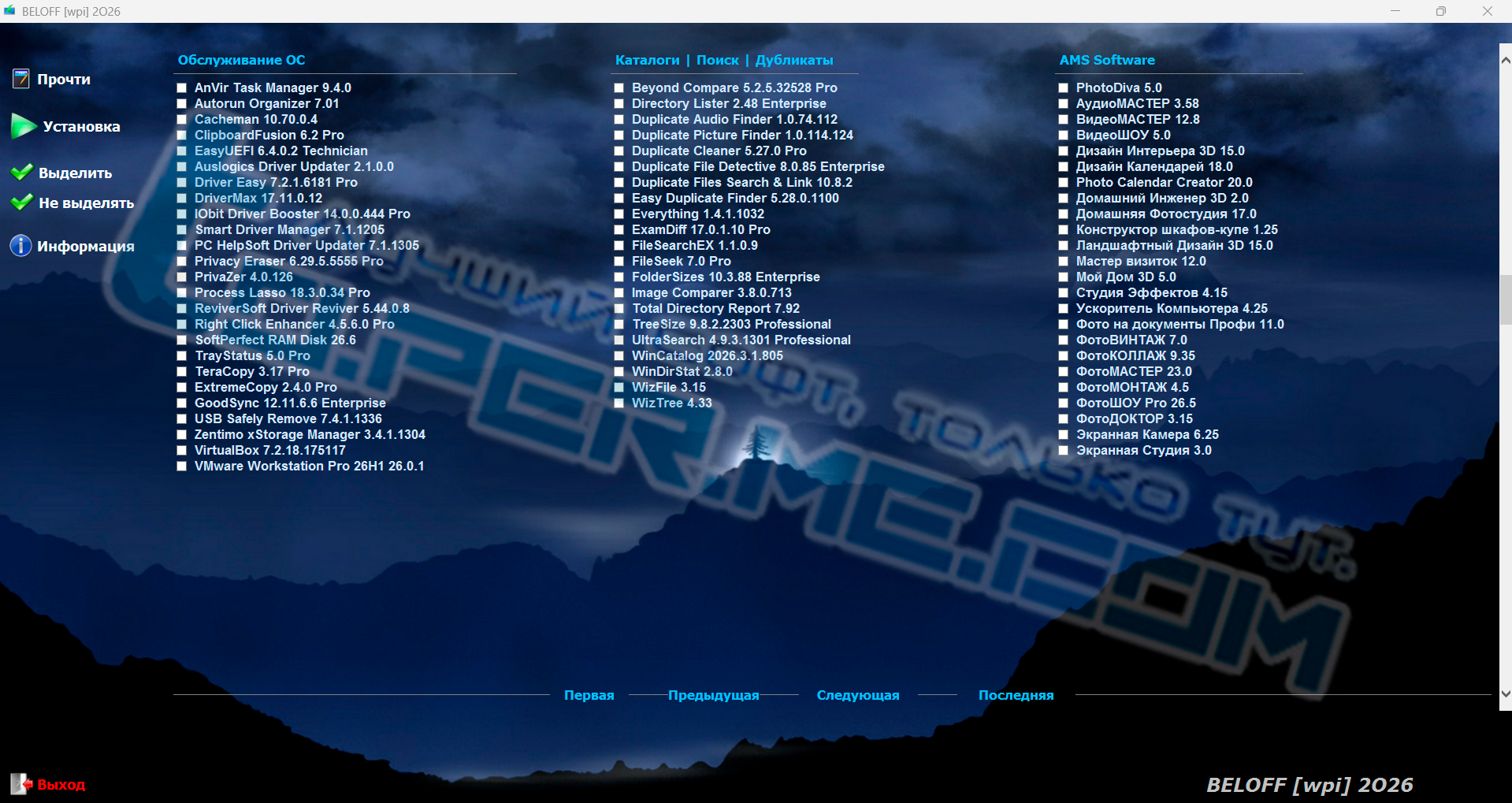Go to the Следующая page link
The height and width of the screenshot is (803, 1512).
[858, 695]
